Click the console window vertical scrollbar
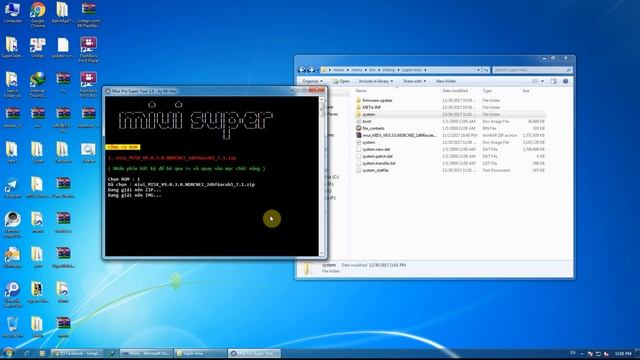The height and width of the screenshot is (360, 640). [x=322, y=176]
